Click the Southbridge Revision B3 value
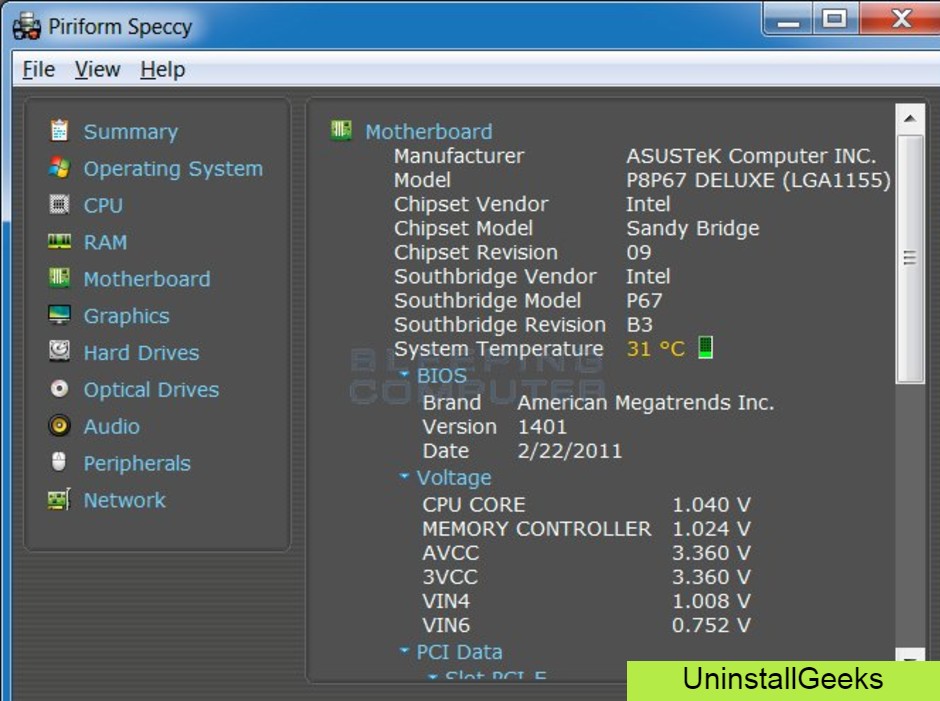This screenshot has height=701, width=940. coord(640,324)
